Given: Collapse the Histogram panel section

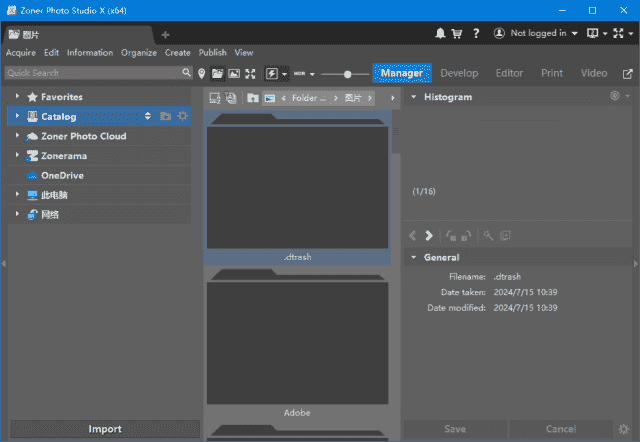Looking at the screenshot, I should pyautogui.click(x=413, y=97).
